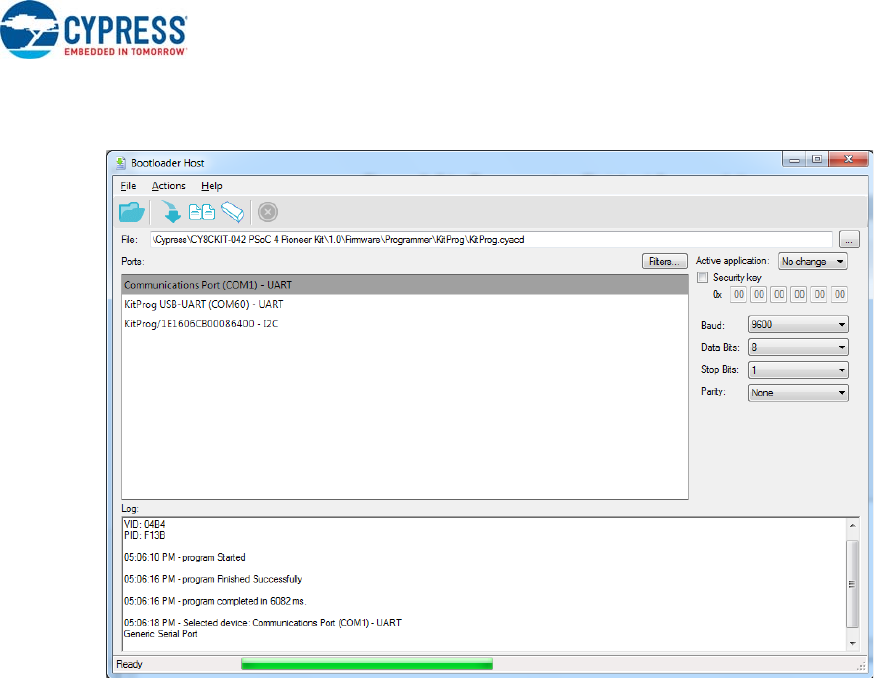Open the File menu

(128, 186)
